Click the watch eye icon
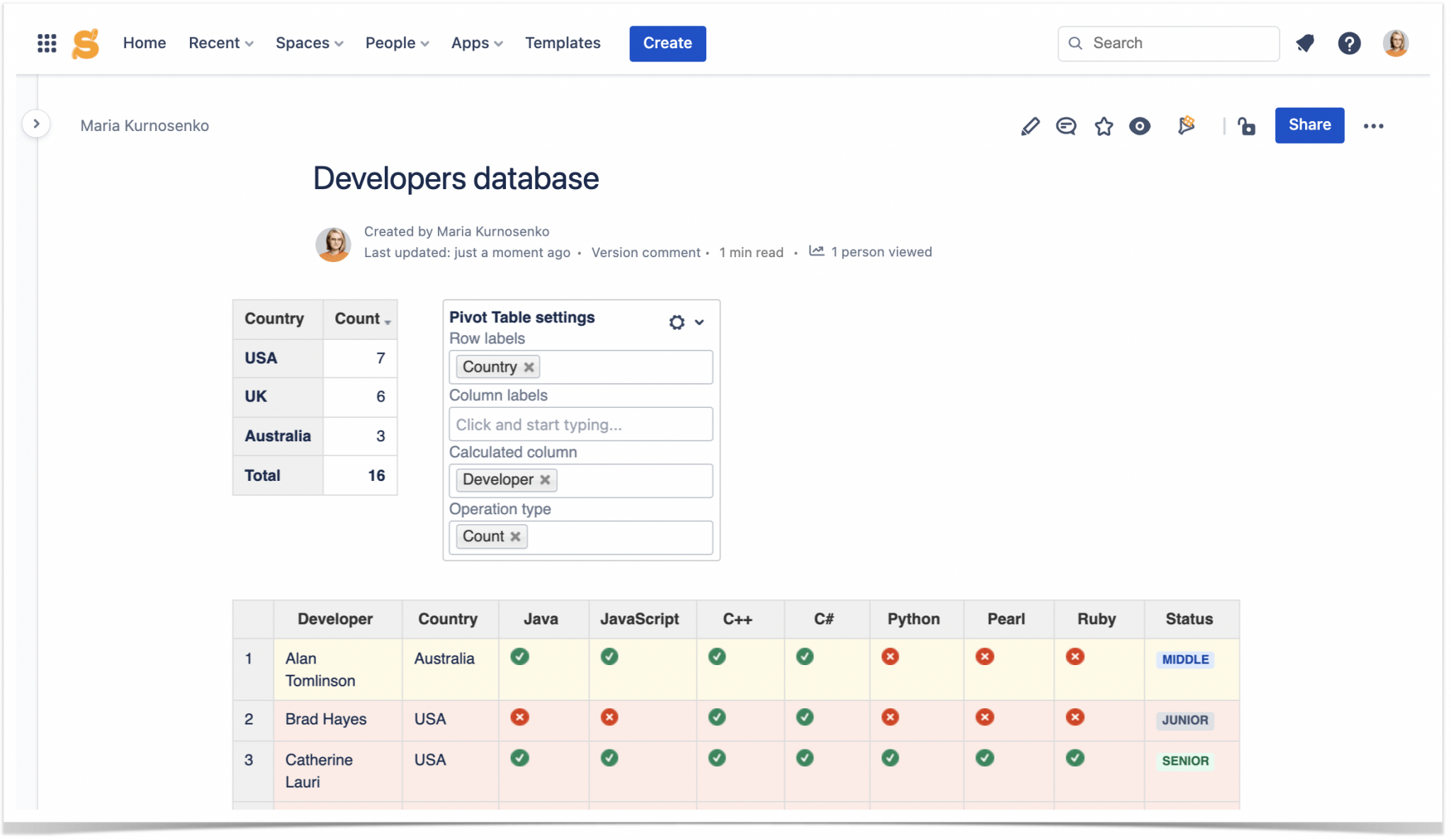Screen dimensions: 1451x840 pyautogui.click(x=1139, y=125)
